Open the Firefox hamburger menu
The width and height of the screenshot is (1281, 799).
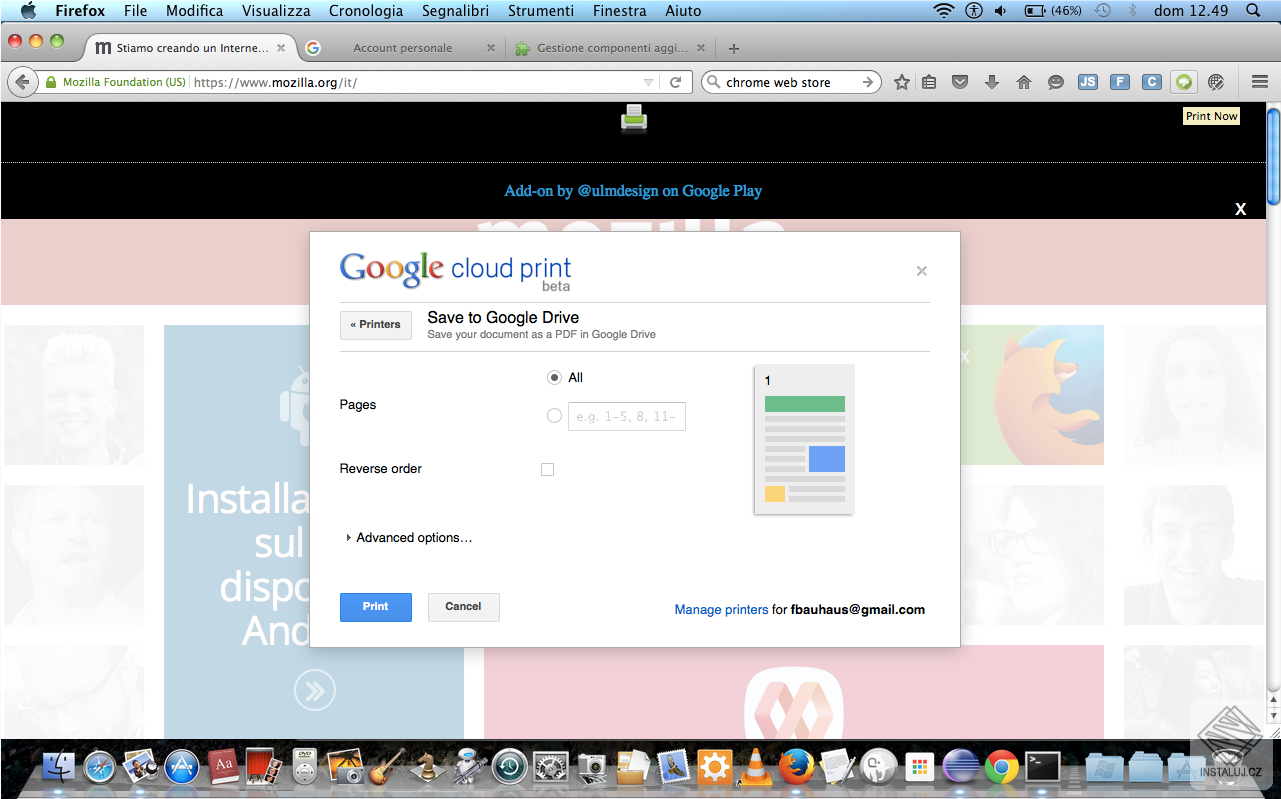click(x=1259, y=82)
